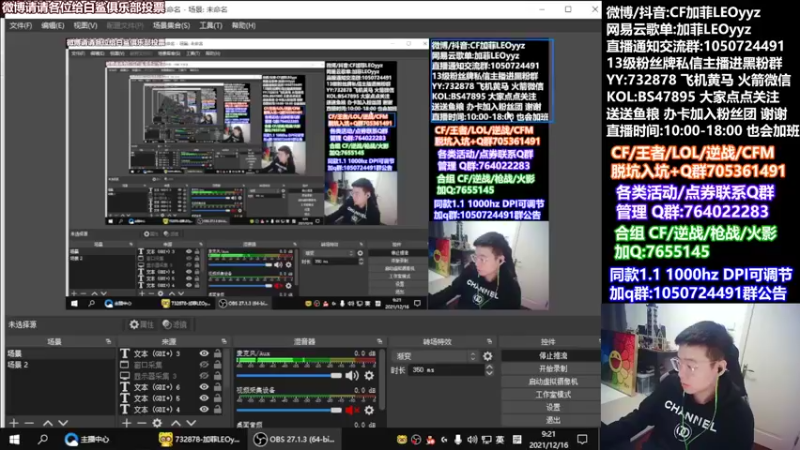Move the scene down with the scenes arrow
The width and height of the screenshot is (800, 450).
63,423
